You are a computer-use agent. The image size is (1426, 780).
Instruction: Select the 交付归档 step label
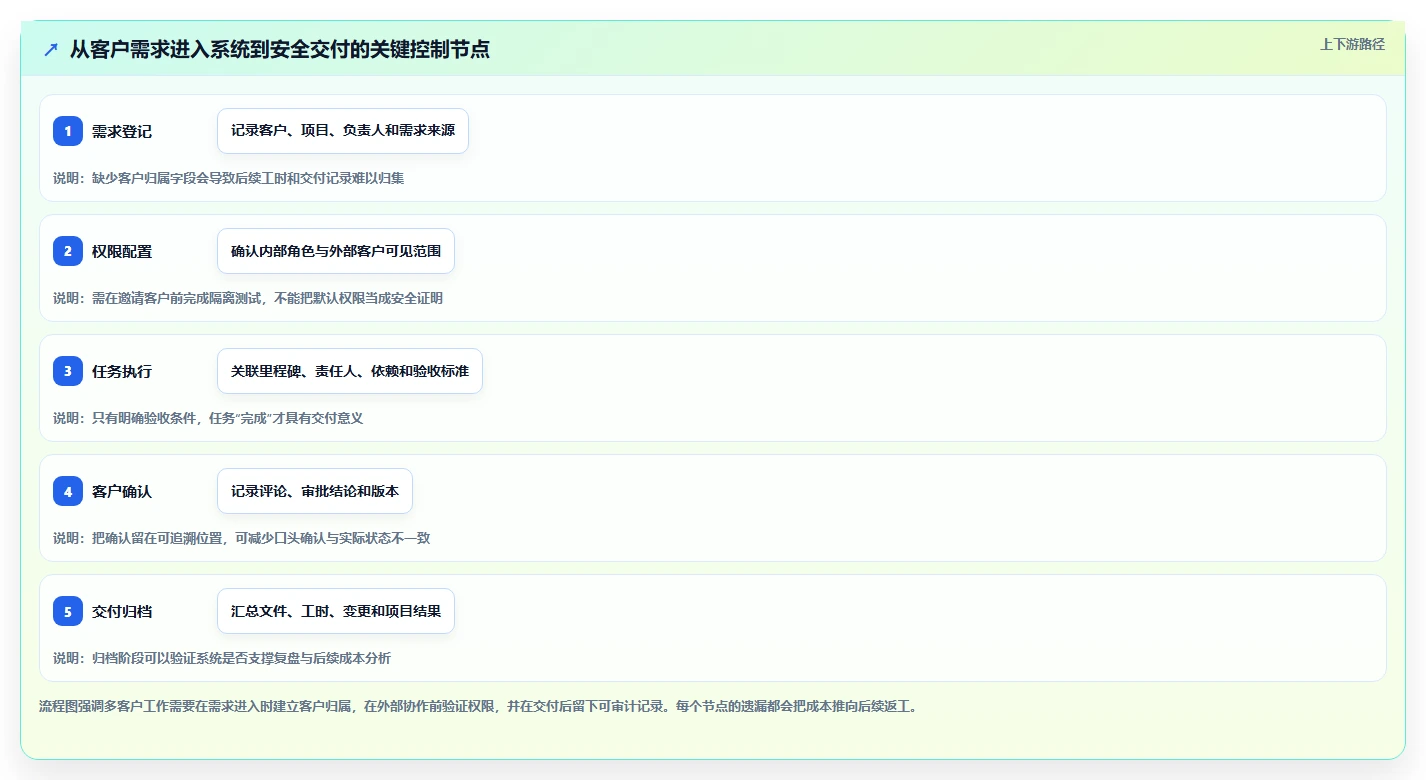pos(122,611)
